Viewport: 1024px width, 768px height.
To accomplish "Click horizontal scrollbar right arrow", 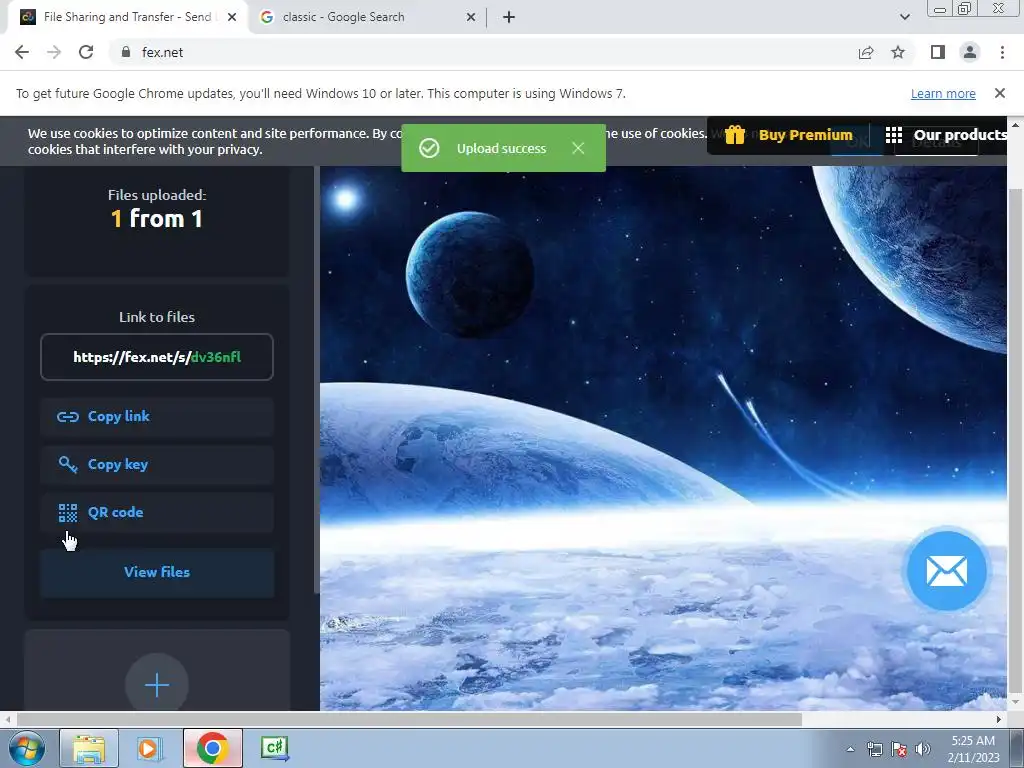I will 999,719.
